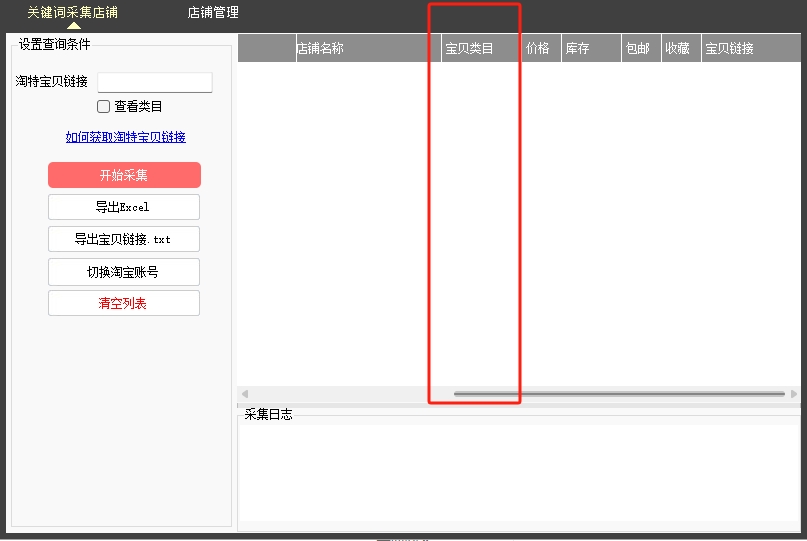Viewport: 807px width, 541px height.
Task: Click the 切换淘宝账号 button
Action: [124, 272]
